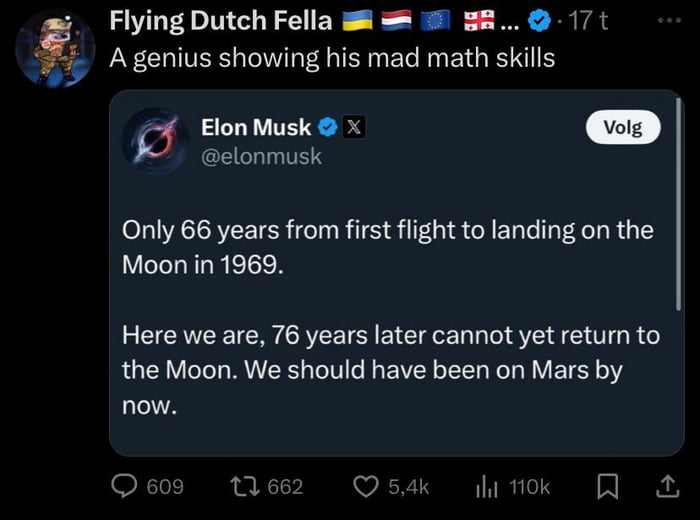The image size is (700, 520).
Task: Click the X affiliation badge beside Elon Musk
Action: (354, 127)
